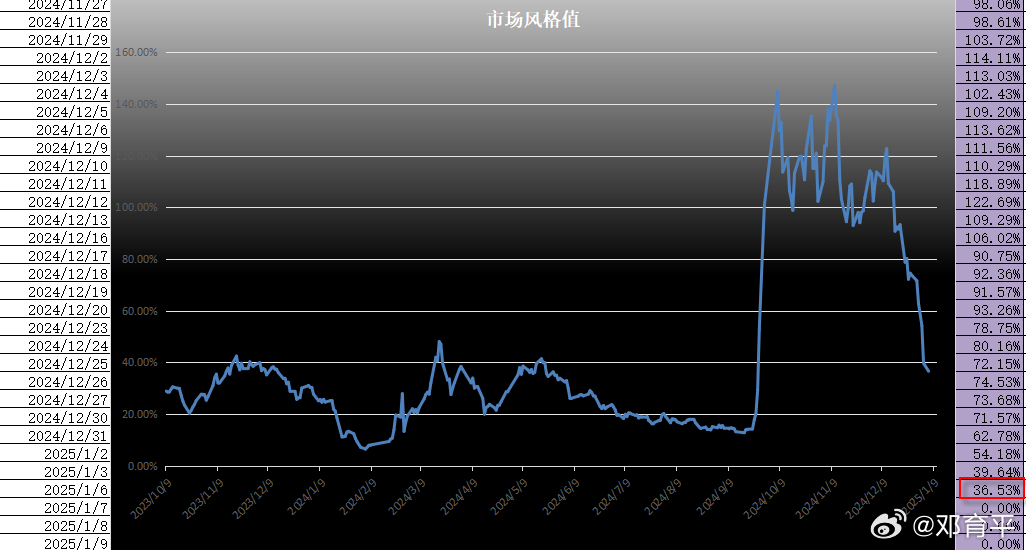The width and height of the screenshot is (1026, 550).
Task: Select the date cell 2024/12/20
Action: coord(68,309)
